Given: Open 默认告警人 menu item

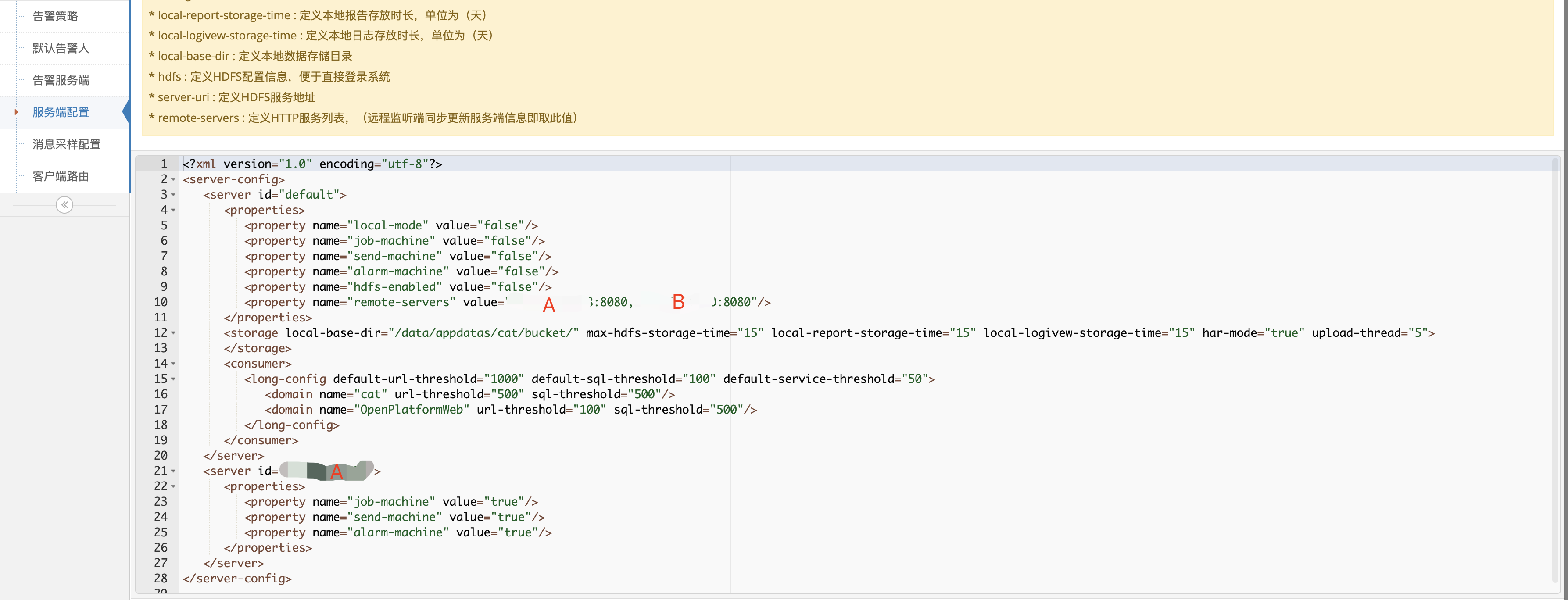Looking at the screenshot, I should pos(61,48).
